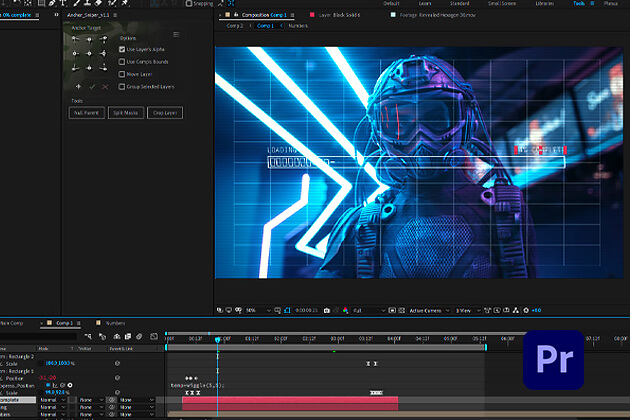Open the magnification 50% dropdown
The image size is (630, 420).
258,310
